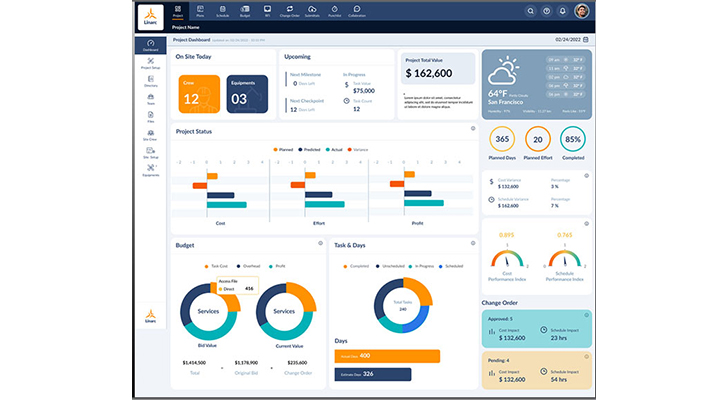The width and height of the screenshot is (728, 400).
Task: Click the small Linarc logo at the sidebar bottom
Action: [x=150, y=316]
